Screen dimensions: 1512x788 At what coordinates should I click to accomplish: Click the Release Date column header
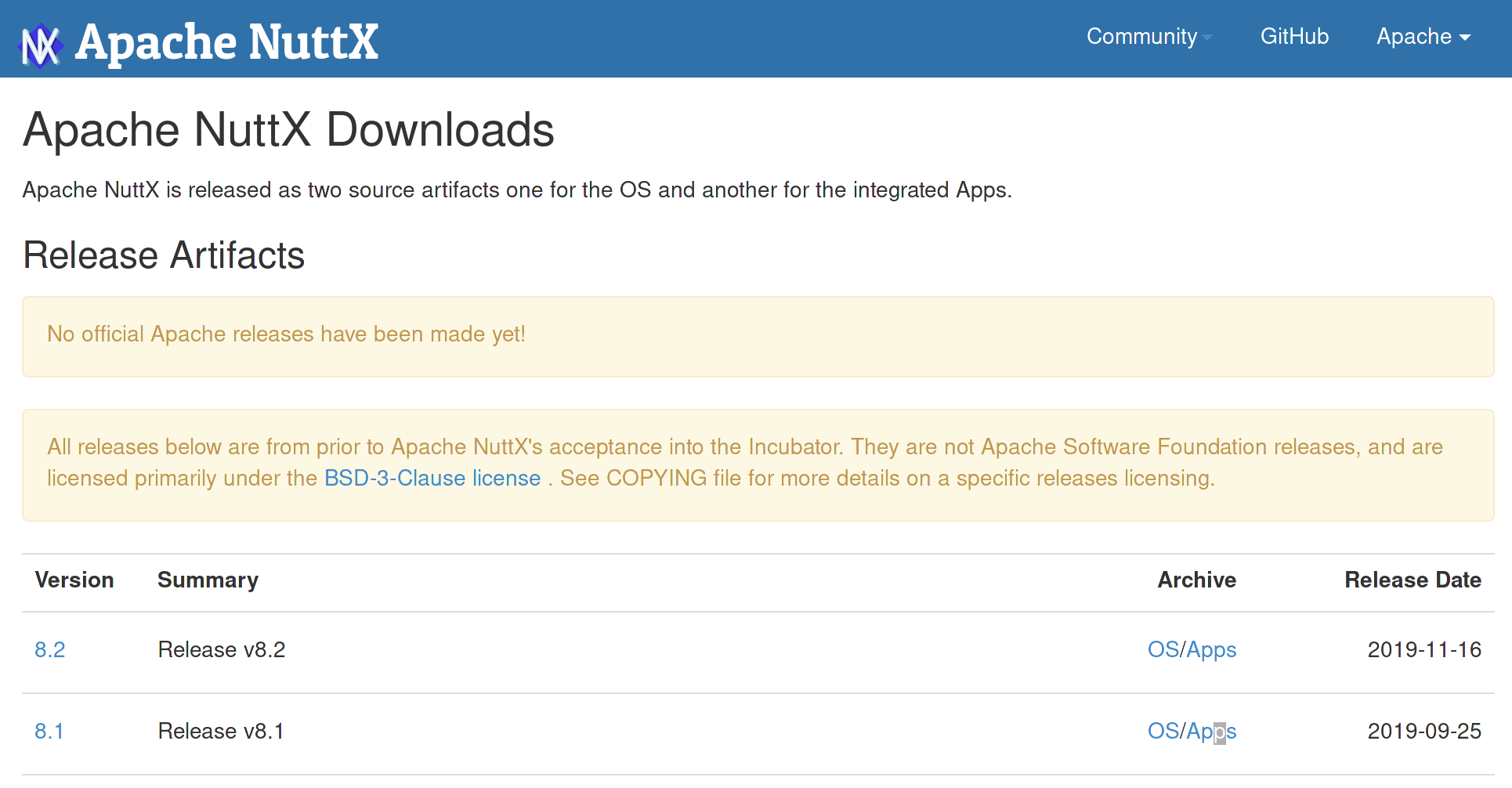click(1413, 580)
